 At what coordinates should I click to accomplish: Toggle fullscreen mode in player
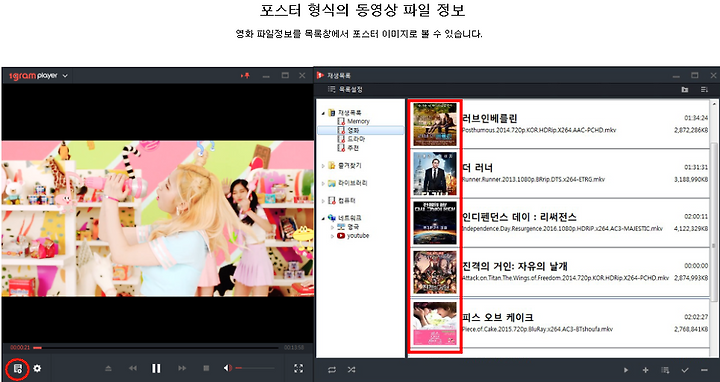[298, 368]
